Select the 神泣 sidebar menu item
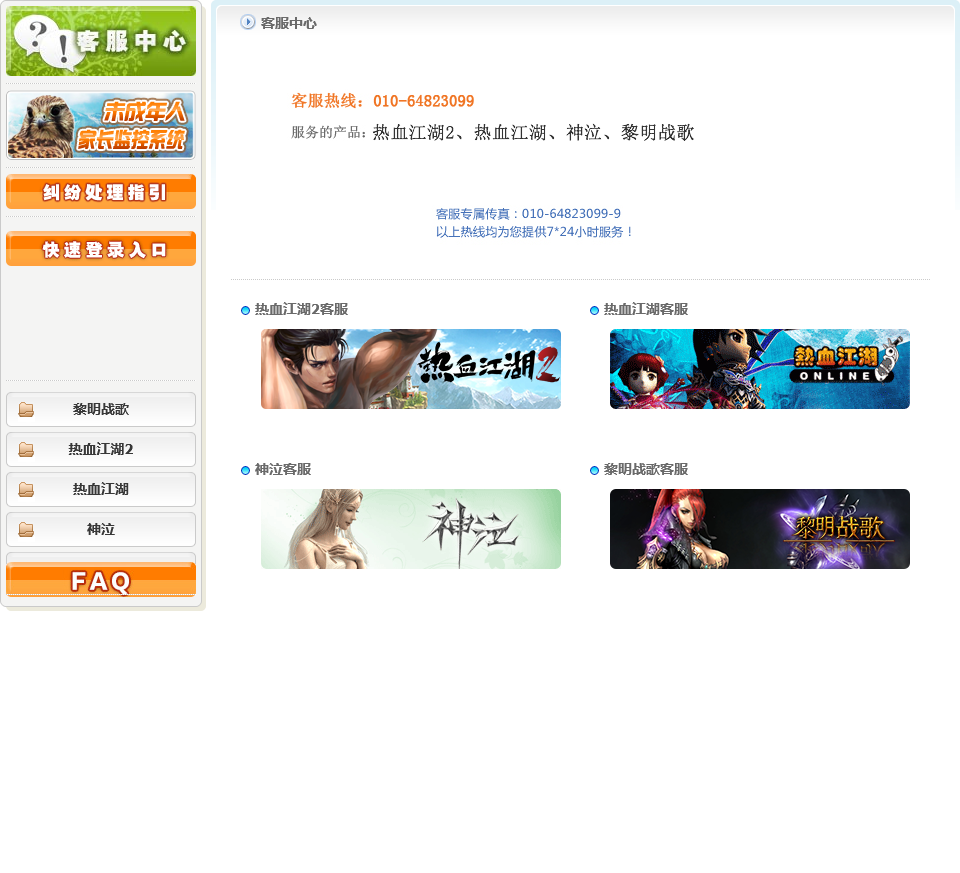 (101, 530)
